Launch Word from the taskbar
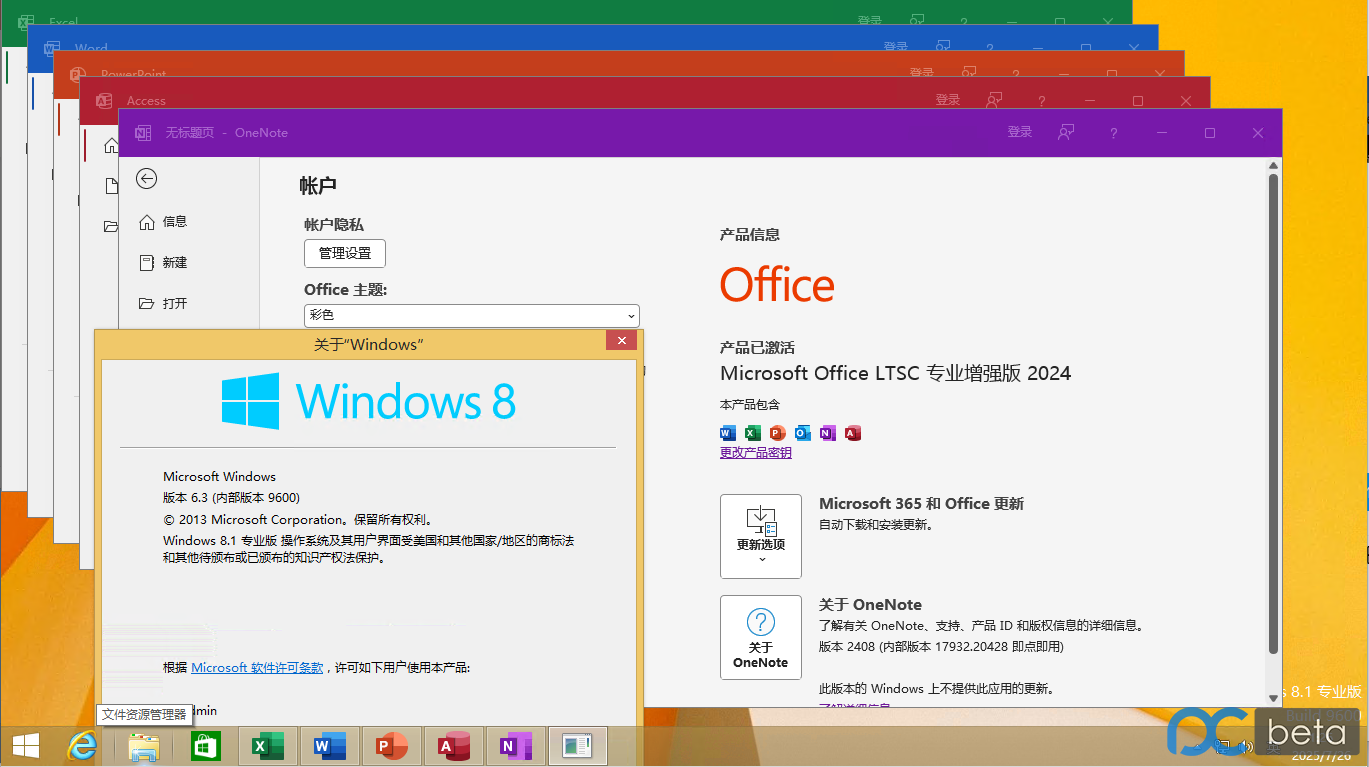This screenshot has width=1369, height=767. [329, 746]
